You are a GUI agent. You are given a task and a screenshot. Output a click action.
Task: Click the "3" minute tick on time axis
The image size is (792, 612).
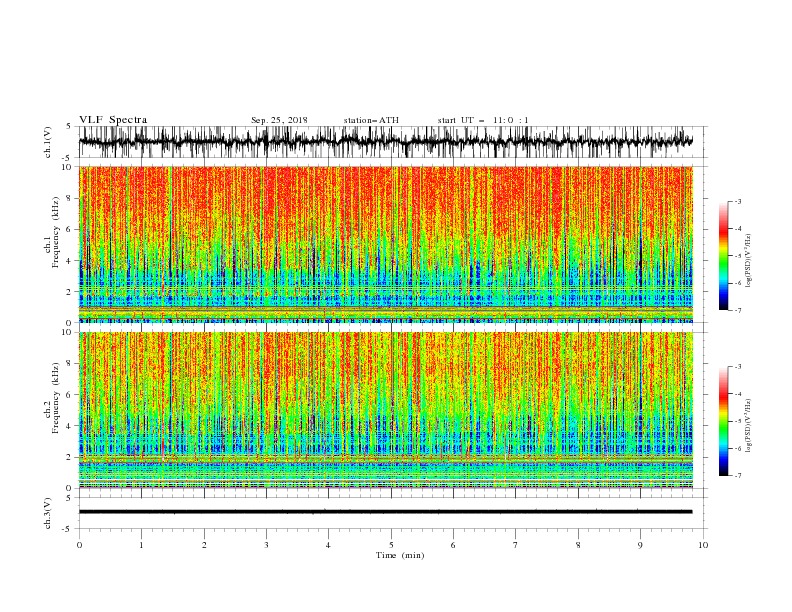click(266, 545)
